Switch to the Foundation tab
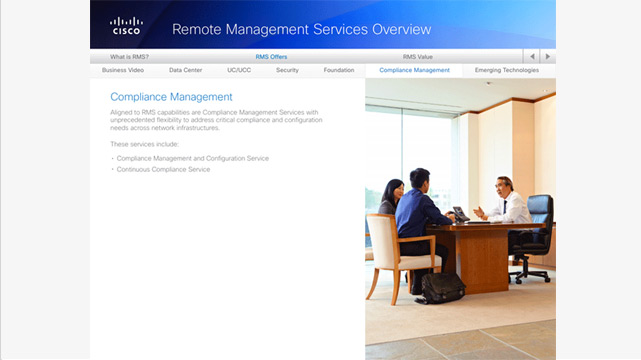Screen dimensions: 641x360 (x=338, y=70)
